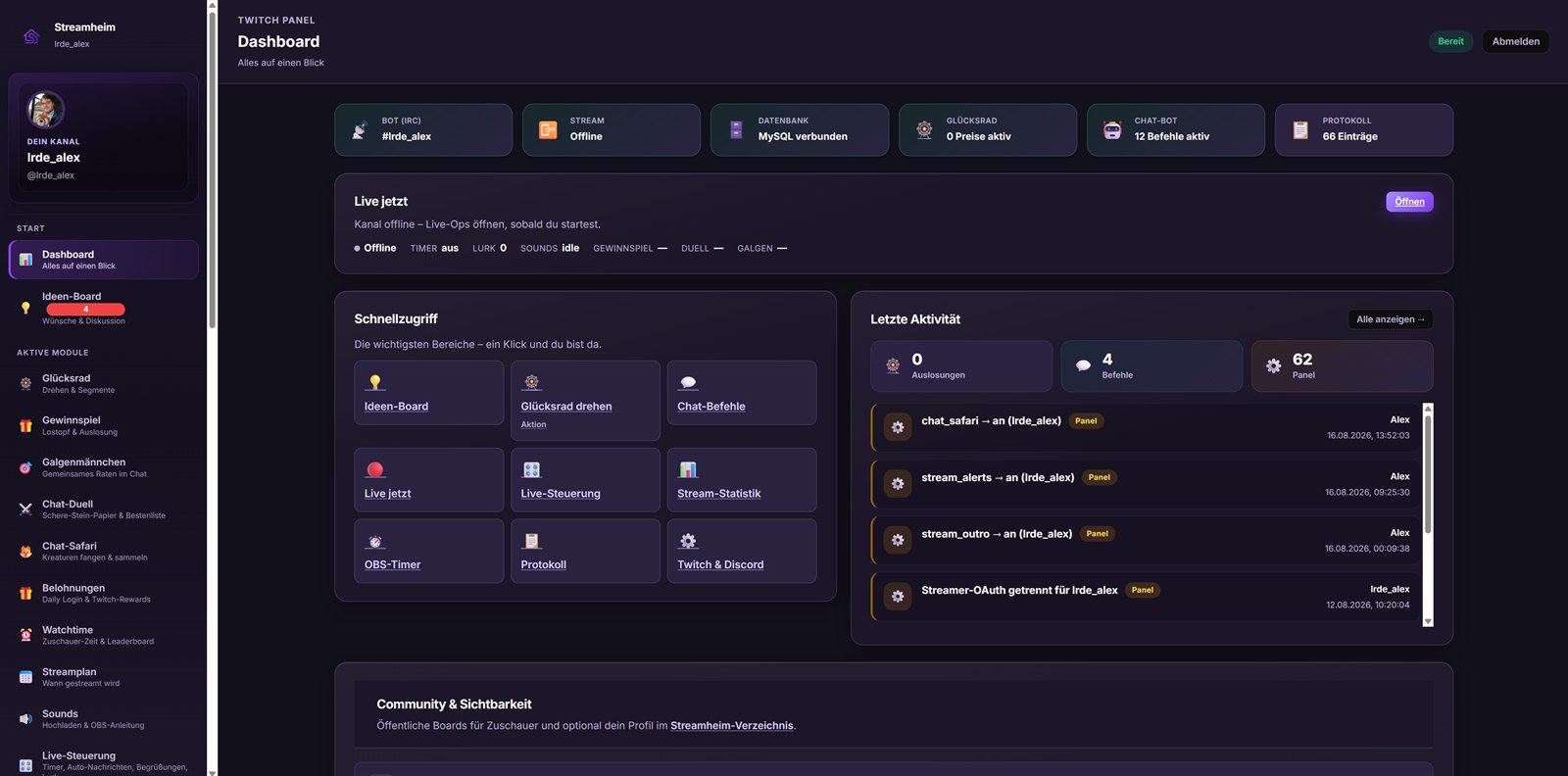Click the Abmelden button
1568x776 pixels.
coord(1515,41)
